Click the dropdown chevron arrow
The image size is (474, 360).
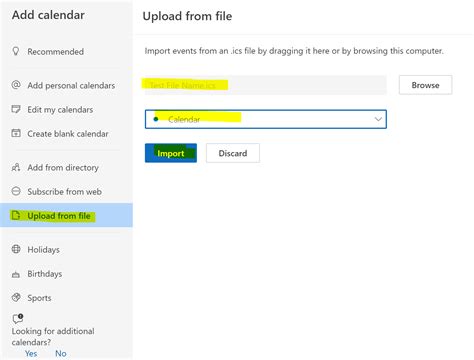click(x=378, y=119)
